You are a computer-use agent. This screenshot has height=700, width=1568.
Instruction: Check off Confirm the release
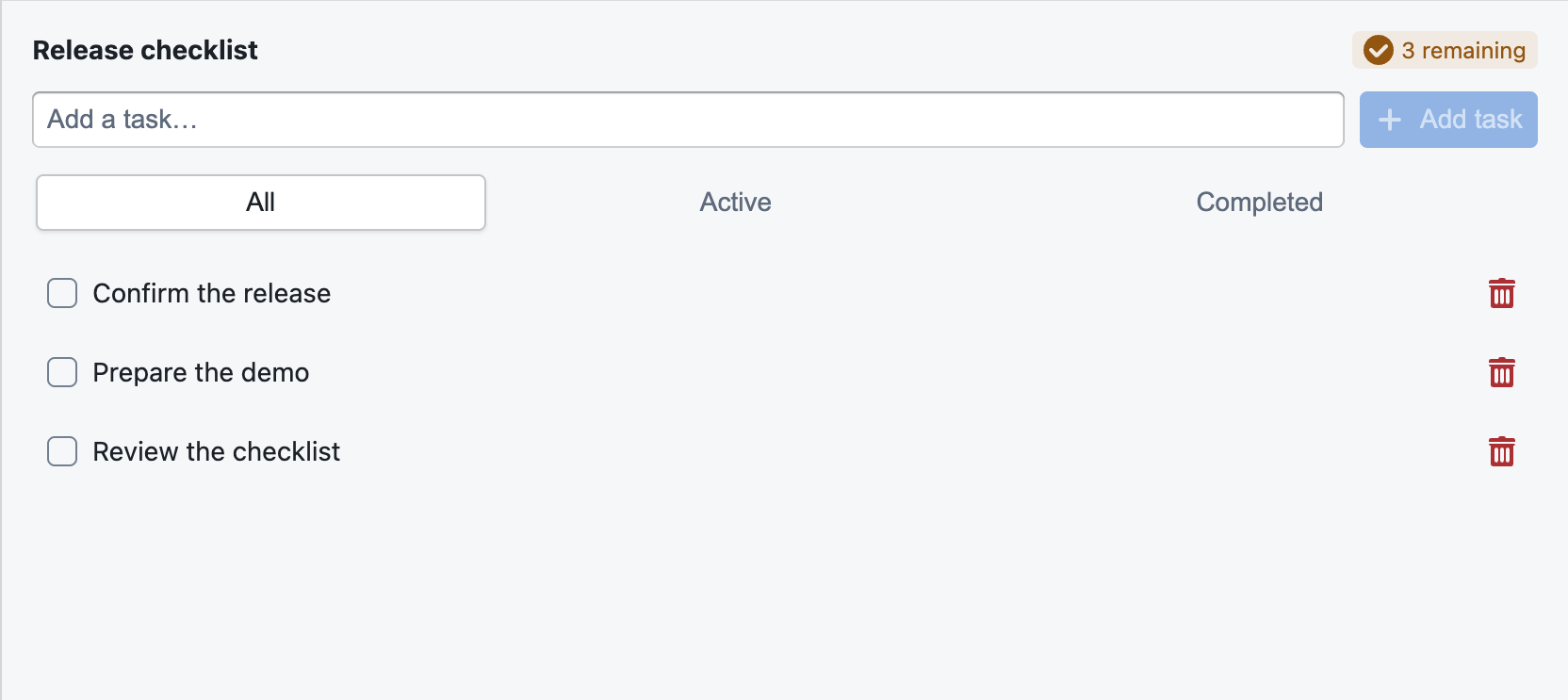click(62, 293)
